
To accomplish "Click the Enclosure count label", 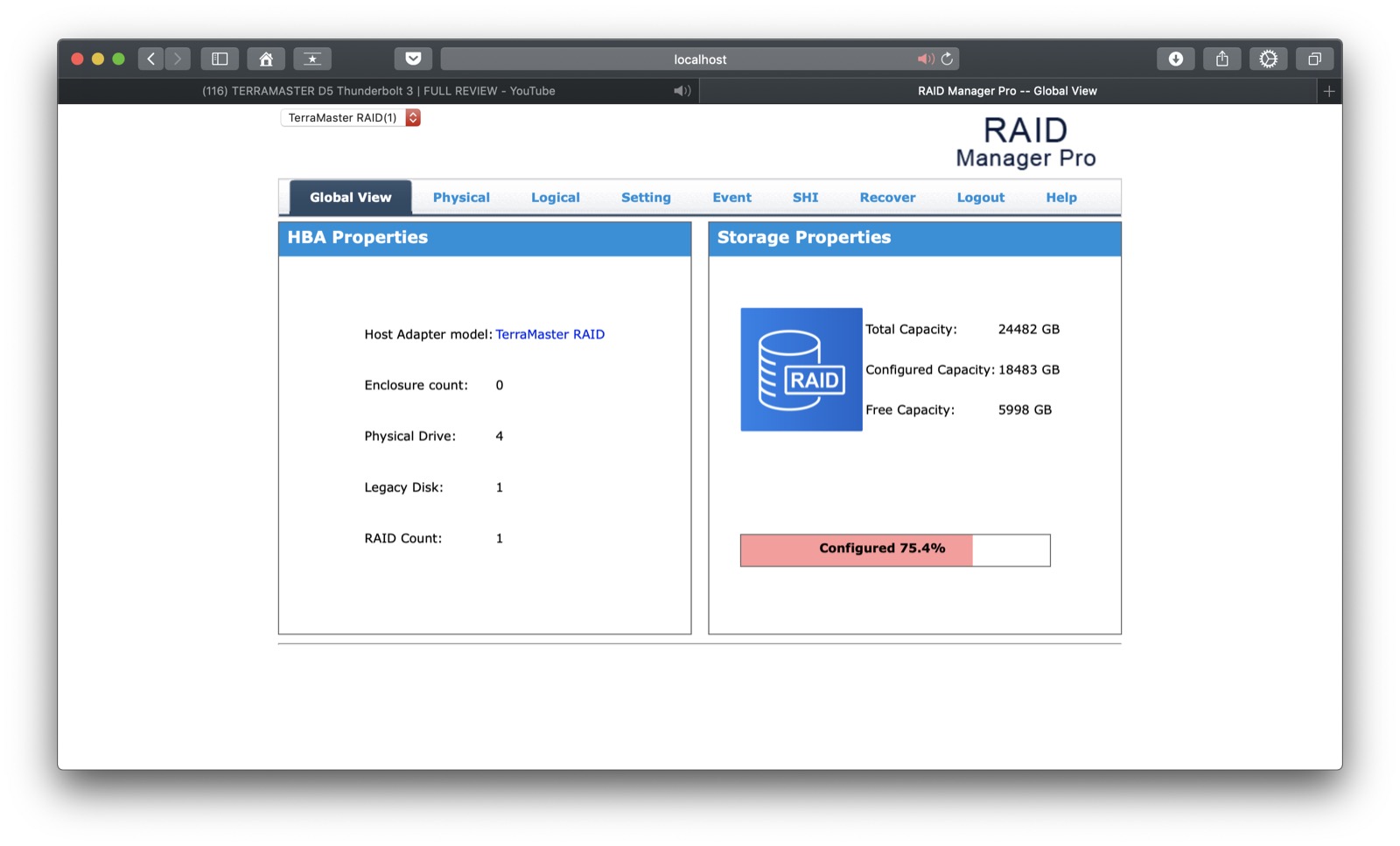I will click(x=416, y=386).
